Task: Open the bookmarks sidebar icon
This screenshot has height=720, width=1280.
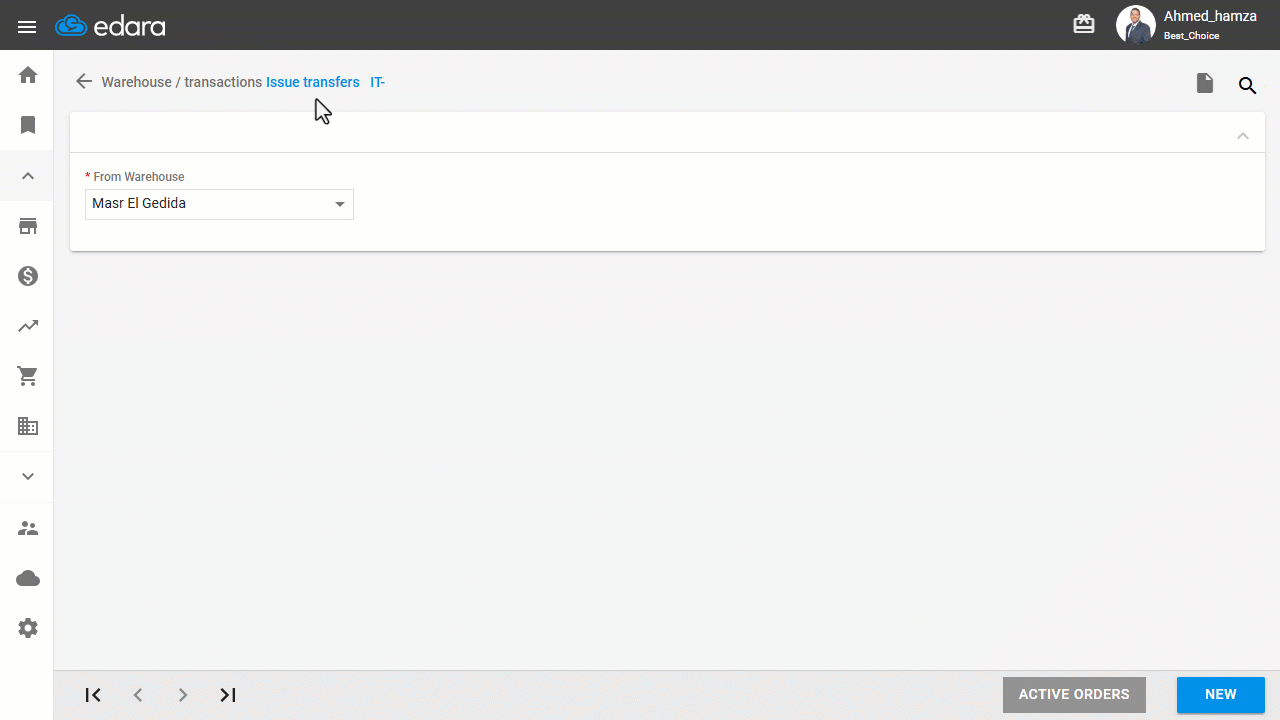Action: pos(28,125)
